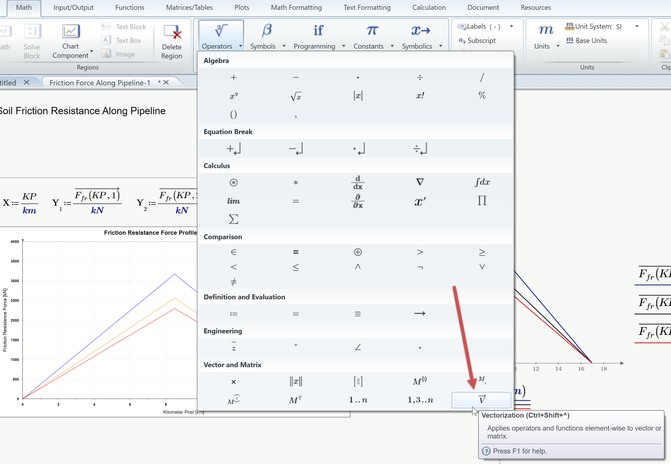This screenshot has width=671, height=464.
Task: Insert the square root operator
Action: coord(296,96)
